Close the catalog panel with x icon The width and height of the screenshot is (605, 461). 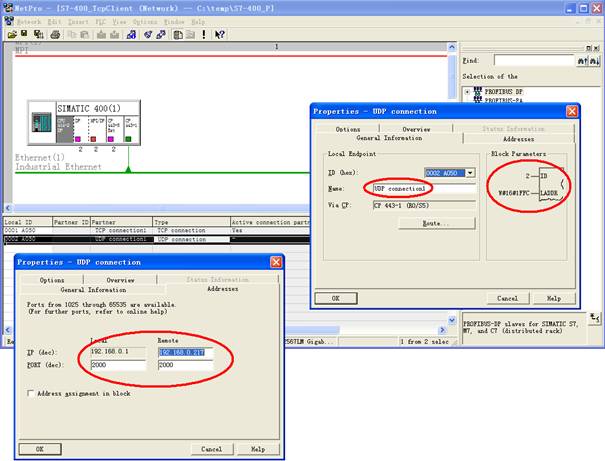(597, 48)
